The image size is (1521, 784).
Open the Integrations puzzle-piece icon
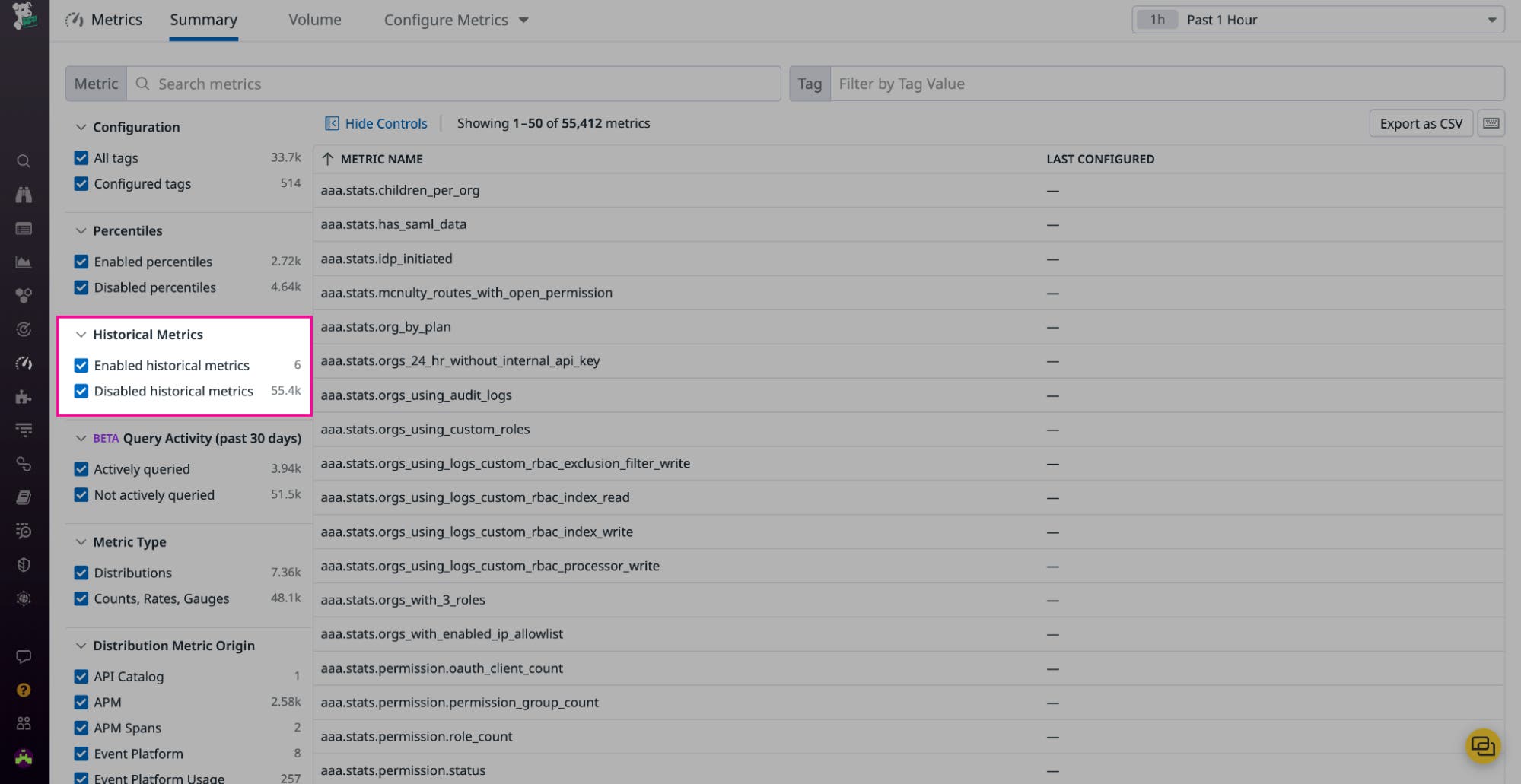point(24,396)
